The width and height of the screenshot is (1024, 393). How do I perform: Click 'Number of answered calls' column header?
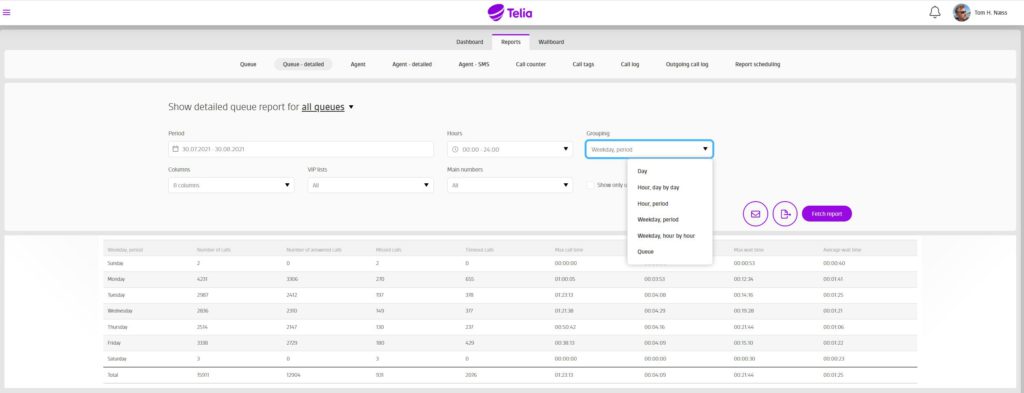point(314,250)
